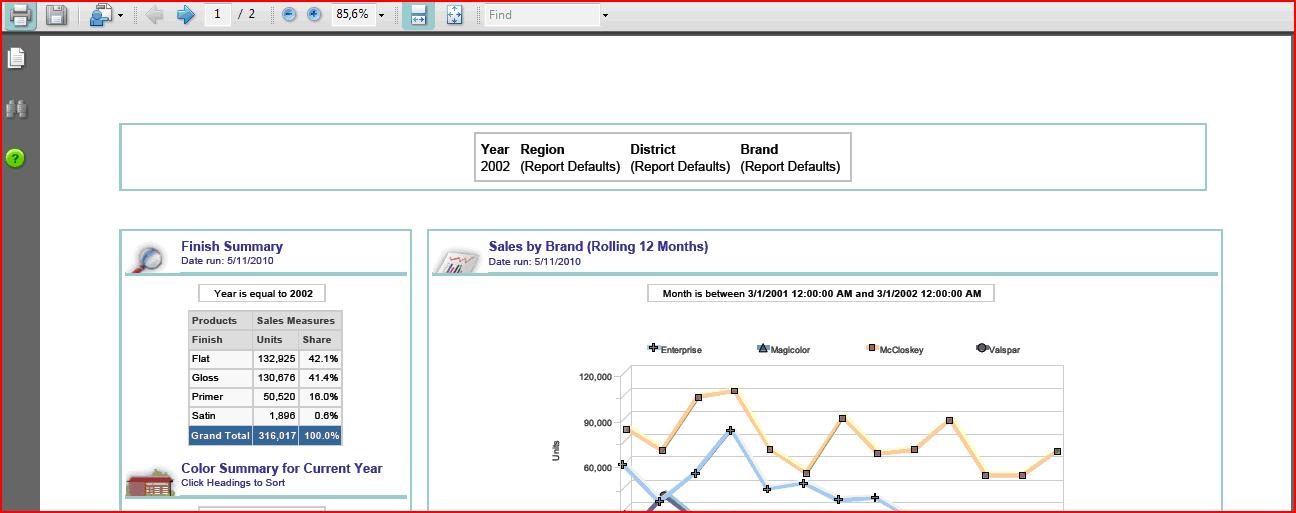The width and height of the screenshot is (1296, 513).
Task: Click the 50,520 units cell
Action: pyautogui.click(x=276, y=396)
